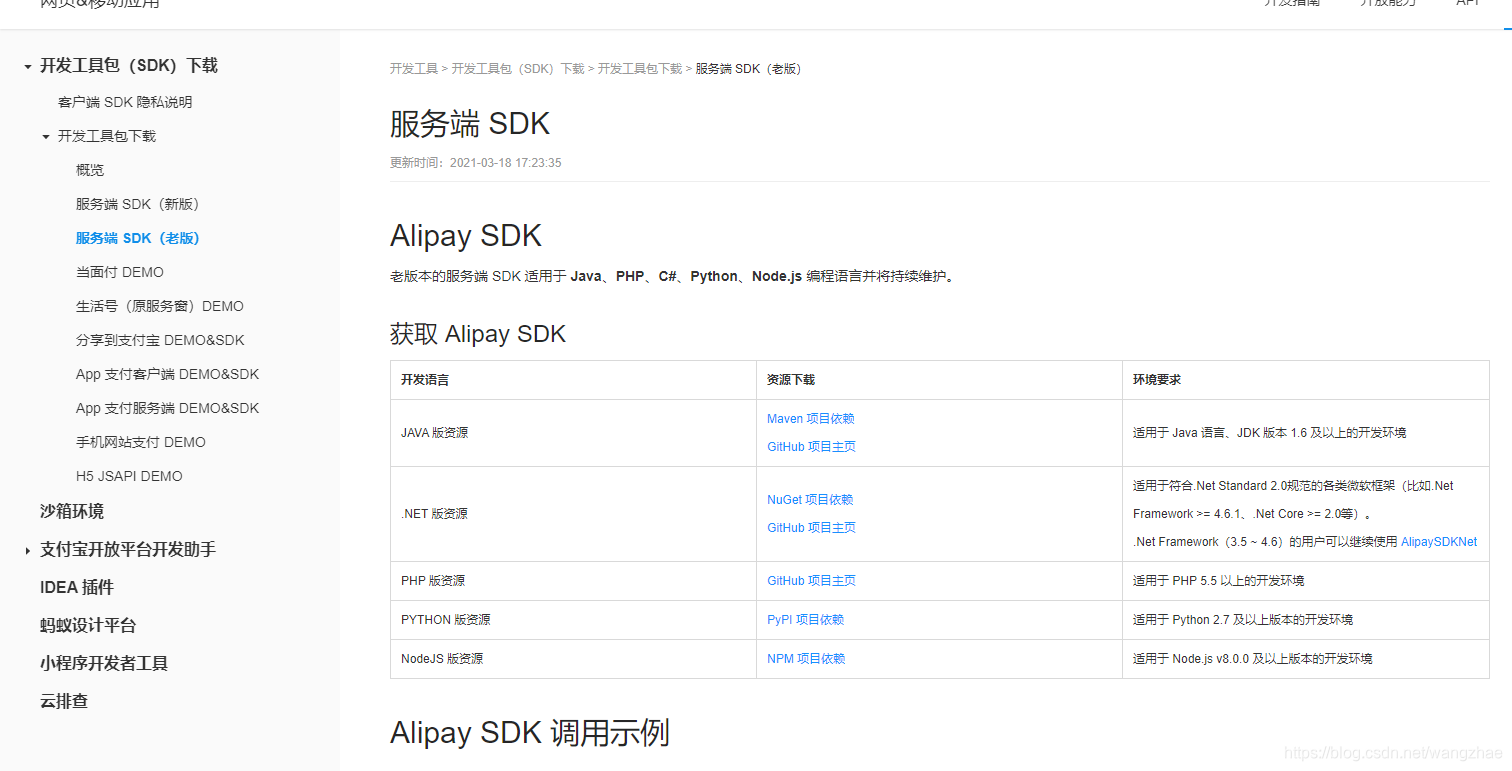Click the Alipay SDK 调用示例 heading
This screenshot has width=1512, height=771.
pos(530,733)
